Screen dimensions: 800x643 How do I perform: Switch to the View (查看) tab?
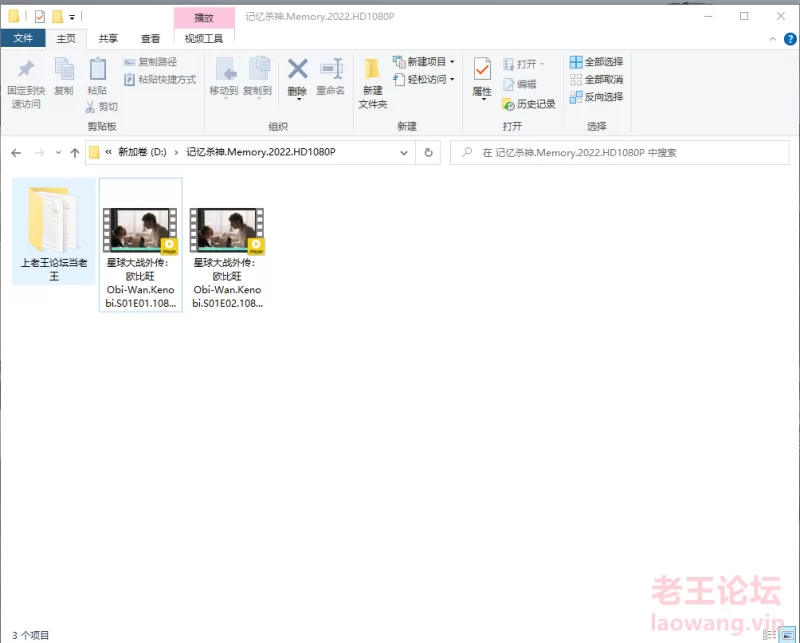point(151,38)
